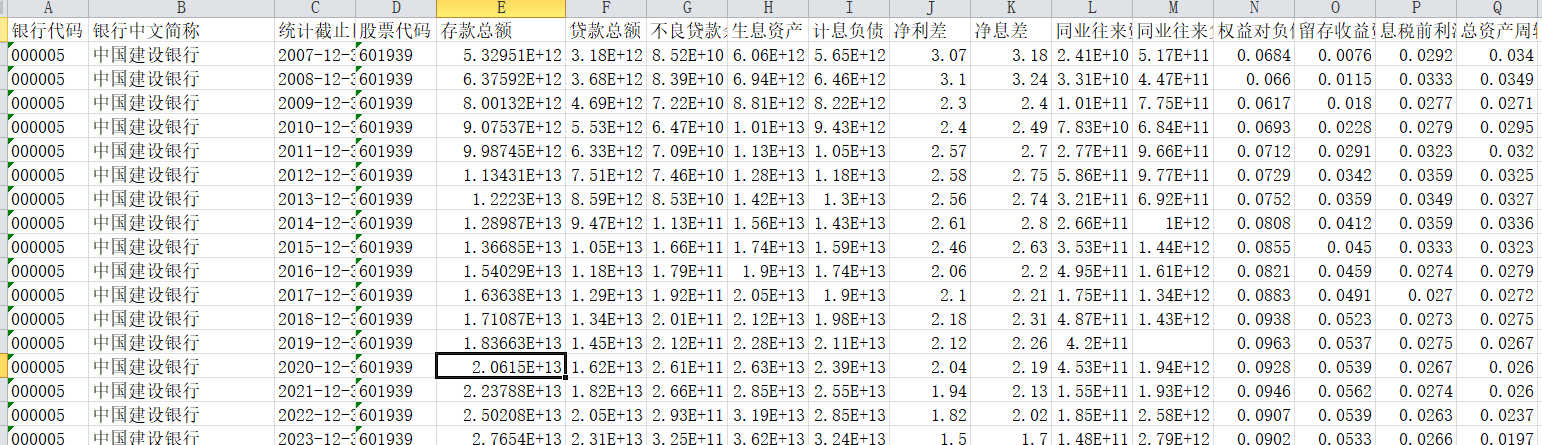This screenshot has width=1542, height=445.
Task: Select column H by its header
Action: coord(767,9)
